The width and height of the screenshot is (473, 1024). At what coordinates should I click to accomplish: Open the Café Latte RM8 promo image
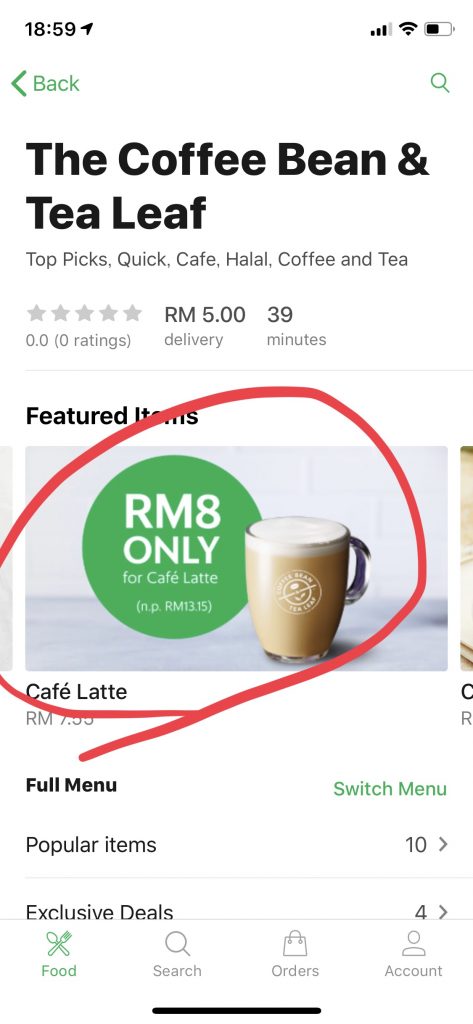[x=236, y=558]
